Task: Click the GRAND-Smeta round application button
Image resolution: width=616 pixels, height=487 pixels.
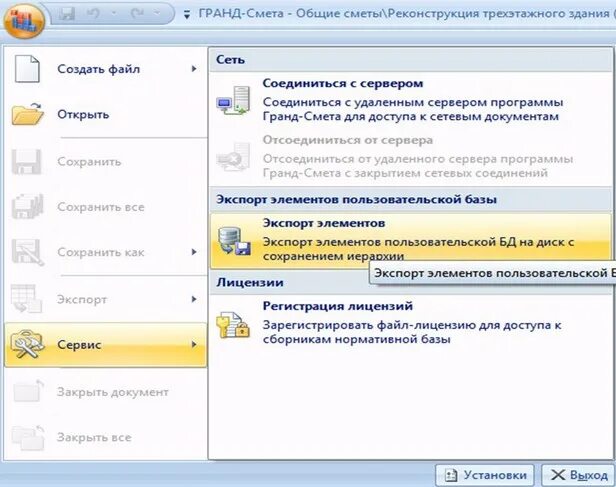Action: click(24, 20)
